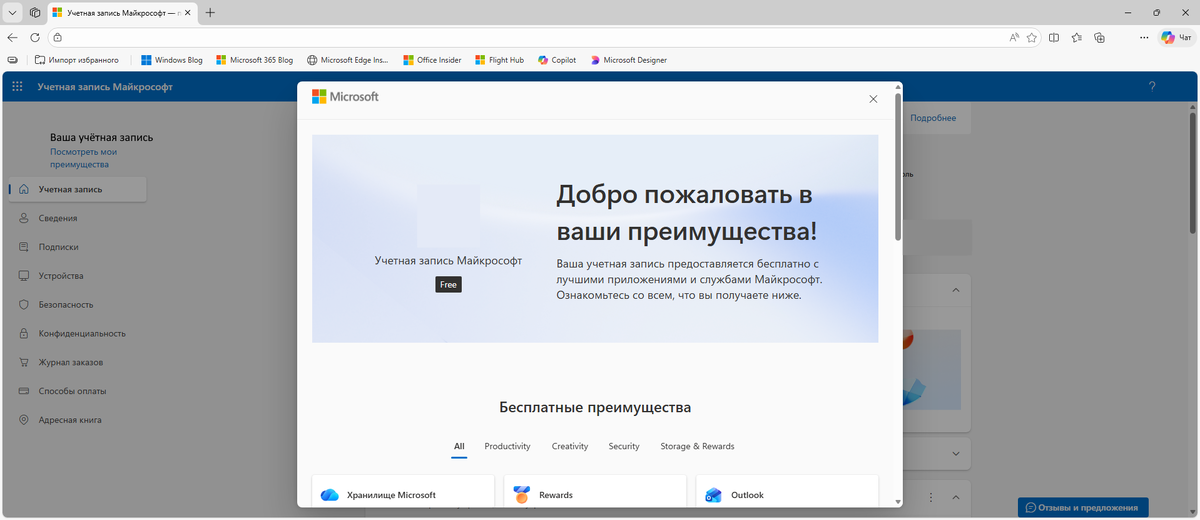Add page to favorites star icon
Screen dimensions: 1200x520
point(1031,37)
